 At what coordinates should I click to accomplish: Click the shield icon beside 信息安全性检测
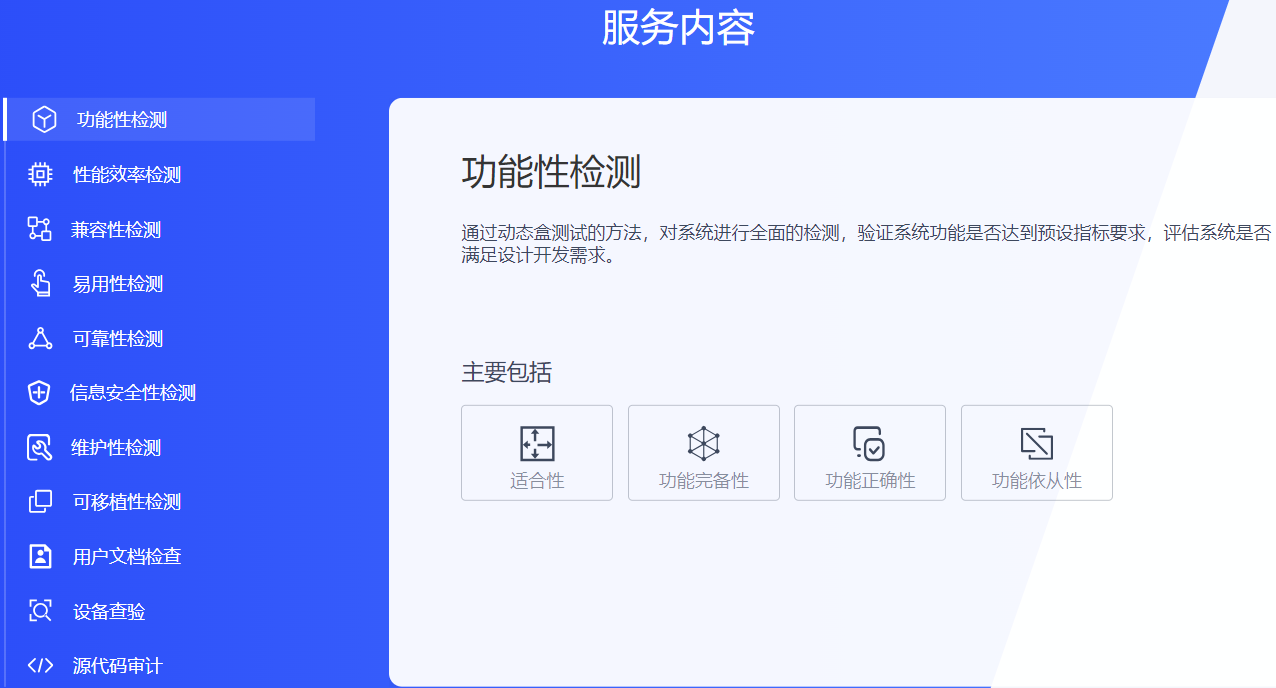39,393
